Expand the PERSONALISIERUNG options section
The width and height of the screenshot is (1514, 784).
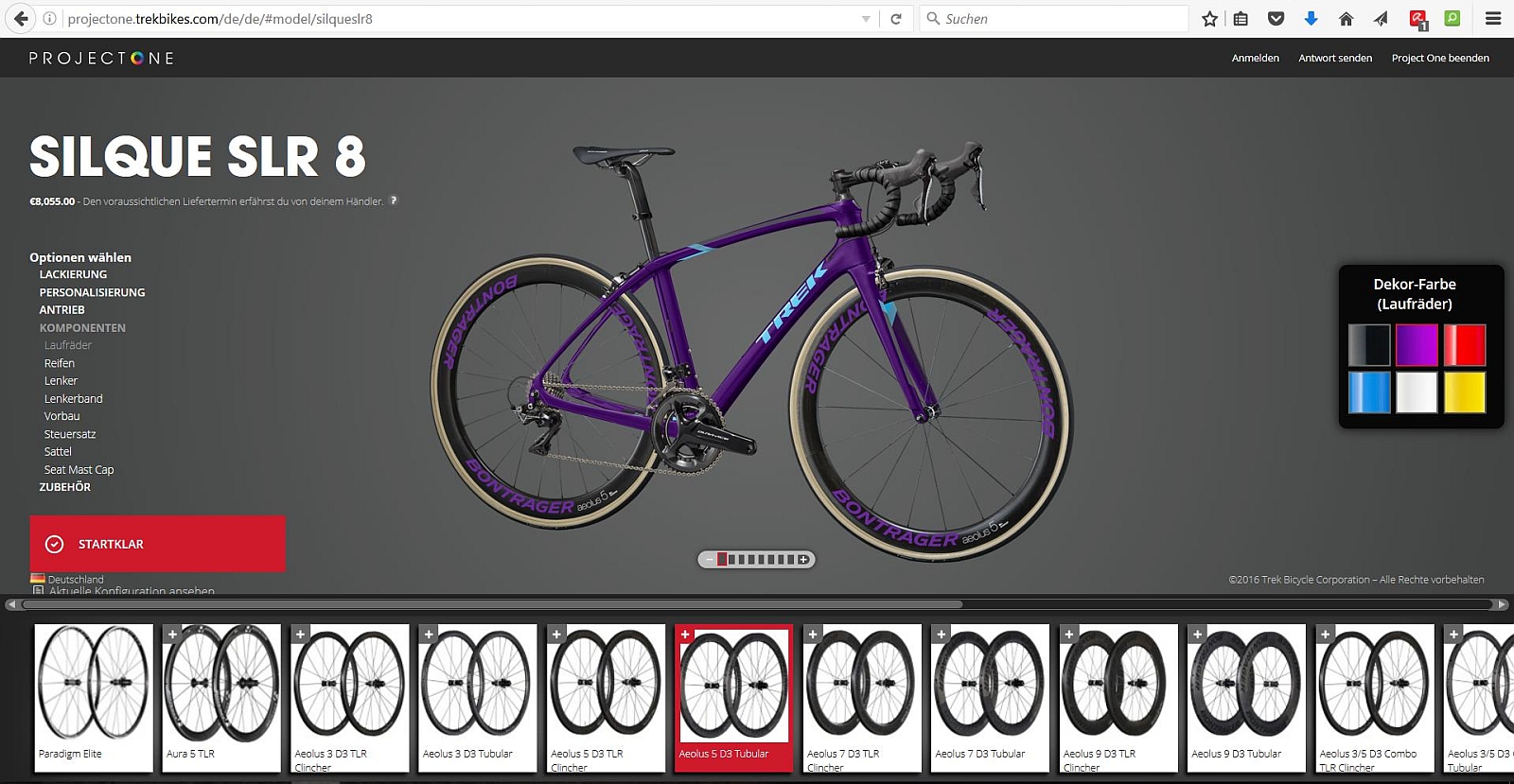[92, 292]
